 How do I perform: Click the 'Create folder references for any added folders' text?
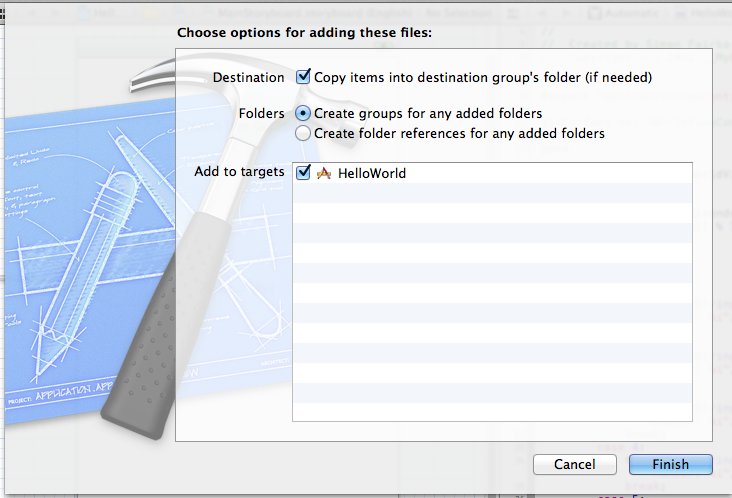(459, 133)
